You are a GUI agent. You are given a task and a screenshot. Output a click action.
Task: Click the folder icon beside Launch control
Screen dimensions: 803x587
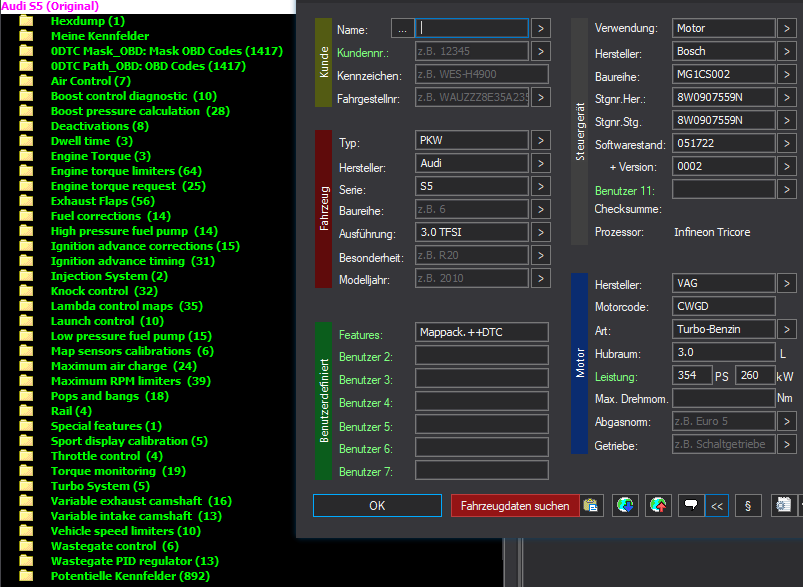click(x=26, y=321)
